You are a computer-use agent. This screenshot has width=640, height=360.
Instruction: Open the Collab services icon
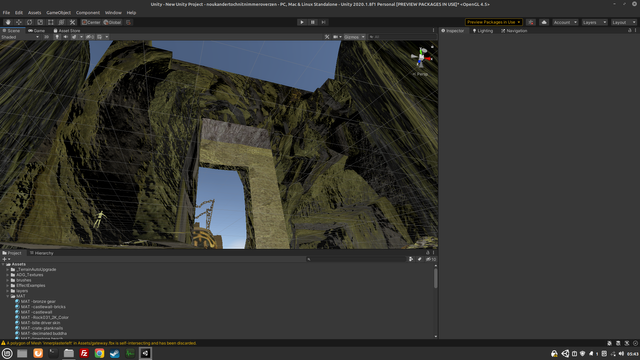pyautogui.click(x=531, y=22)
